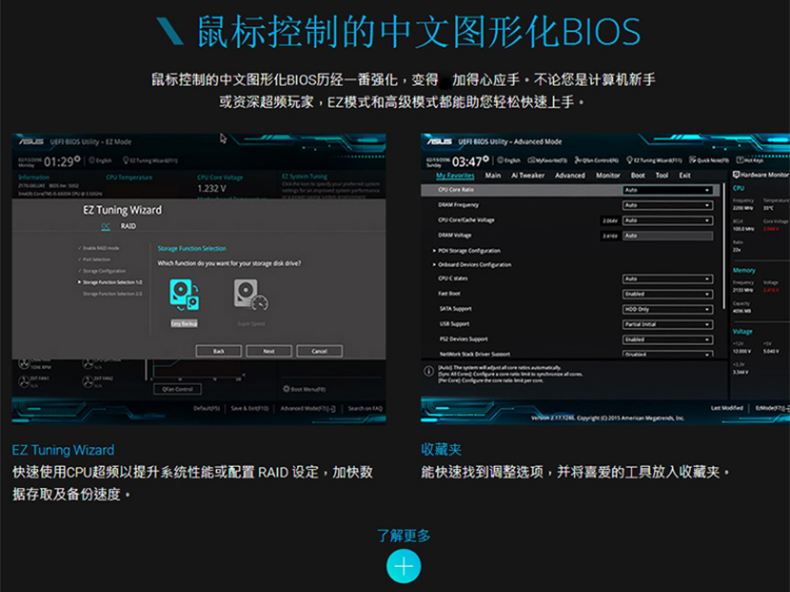The height and width of the screenshot is (592, 790).
Task: Click the info icon beside the Auto description
Action: coord(429,371)
